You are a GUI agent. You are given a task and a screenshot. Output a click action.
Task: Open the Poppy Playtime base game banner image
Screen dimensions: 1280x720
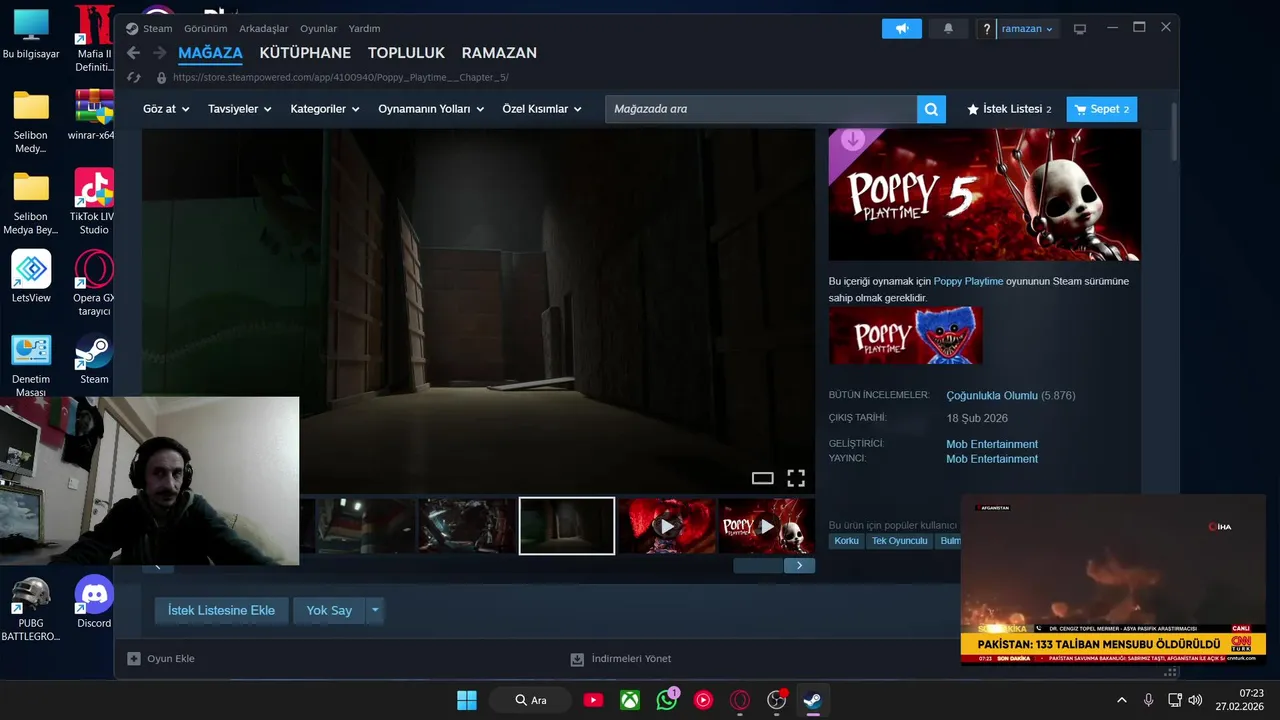(906, 335)
